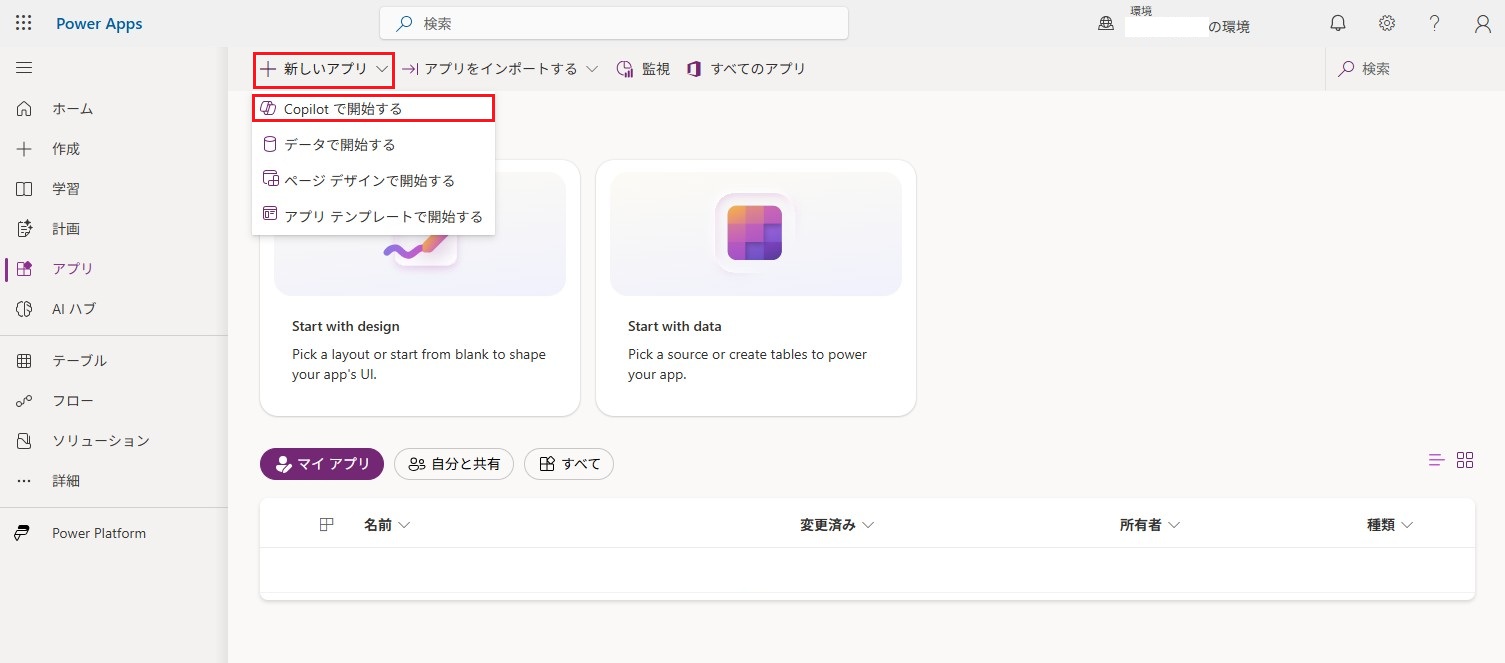Click the top 検索 search box
This screenshot has width=1505, height=663.
coord(614,23)
